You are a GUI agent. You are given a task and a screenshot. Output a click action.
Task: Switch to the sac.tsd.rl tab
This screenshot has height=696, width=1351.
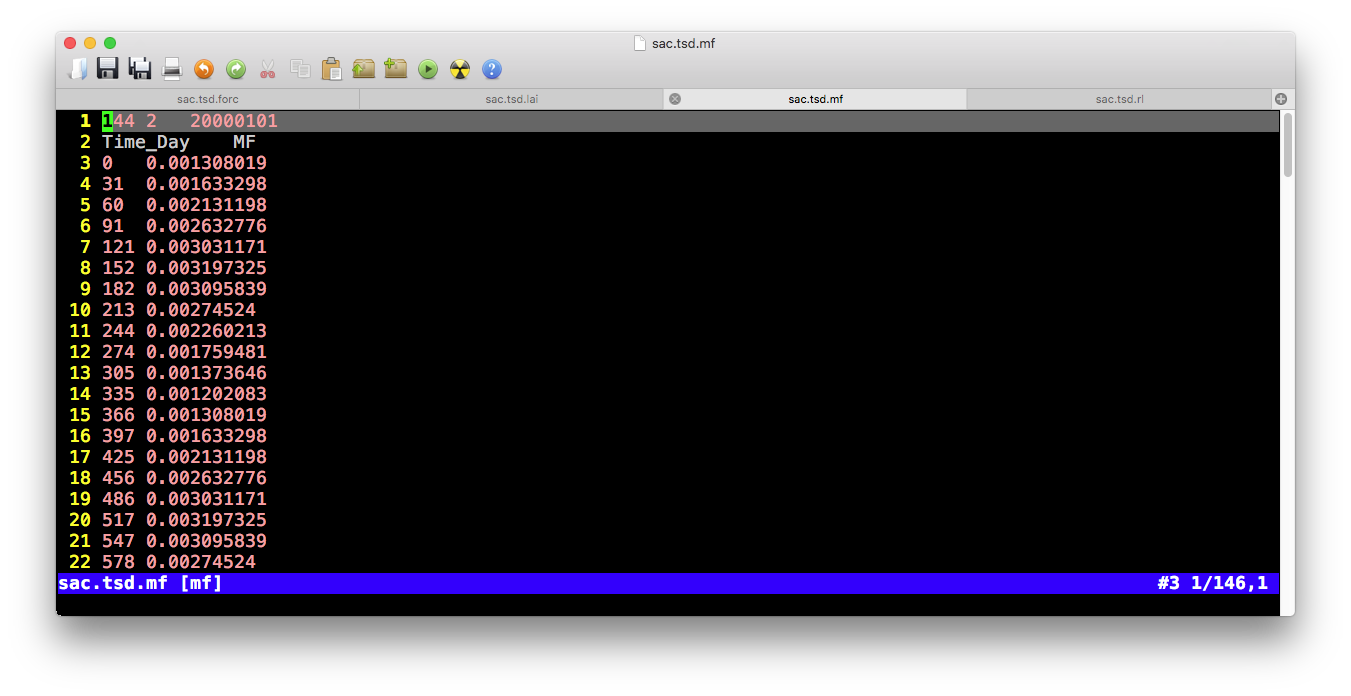coord(1119,99)
